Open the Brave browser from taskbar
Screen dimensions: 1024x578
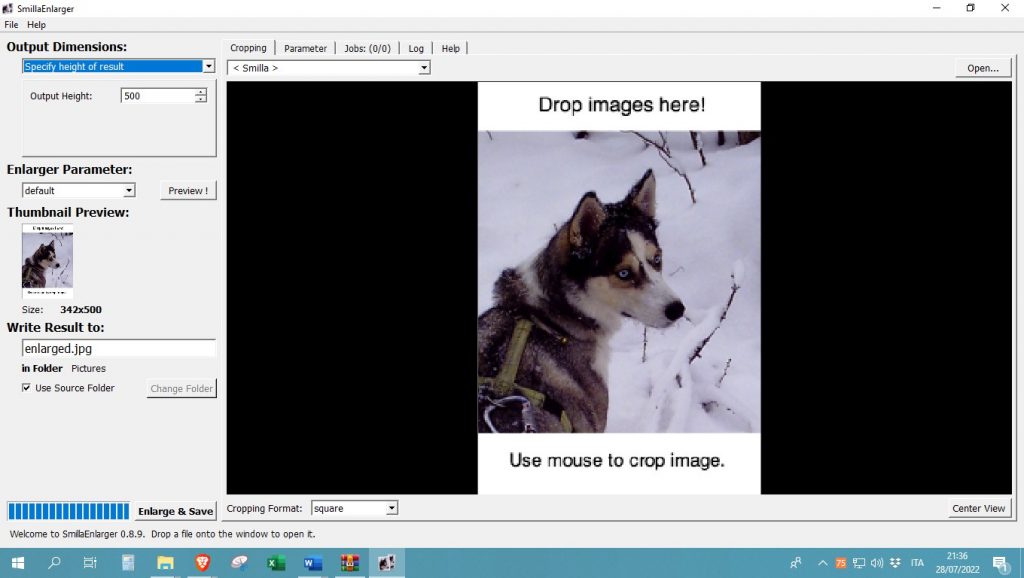pos(202,563)
